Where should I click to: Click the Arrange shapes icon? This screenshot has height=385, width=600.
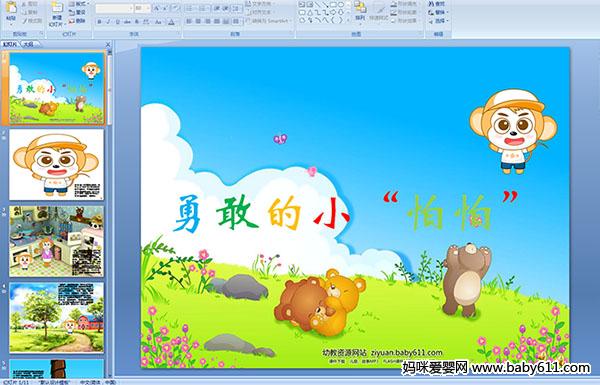click(x=360, y=8)
